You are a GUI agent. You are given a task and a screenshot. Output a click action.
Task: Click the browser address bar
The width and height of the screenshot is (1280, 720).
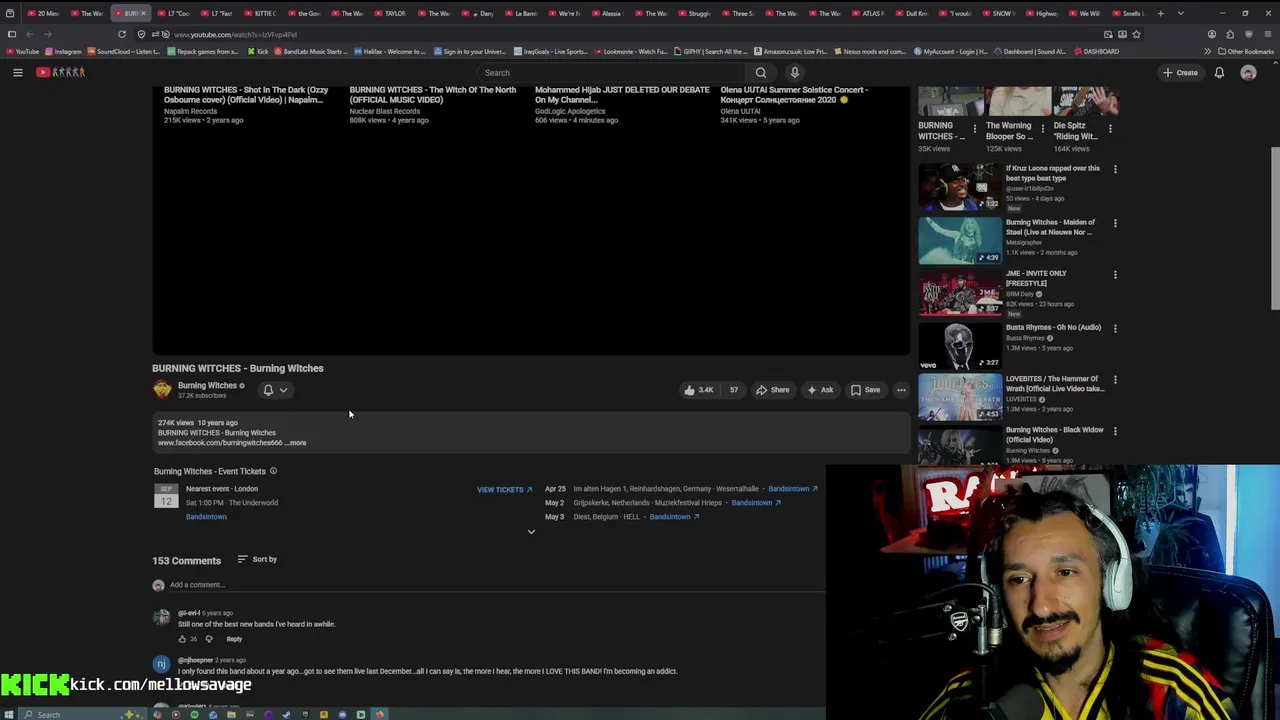pos(630,34)
